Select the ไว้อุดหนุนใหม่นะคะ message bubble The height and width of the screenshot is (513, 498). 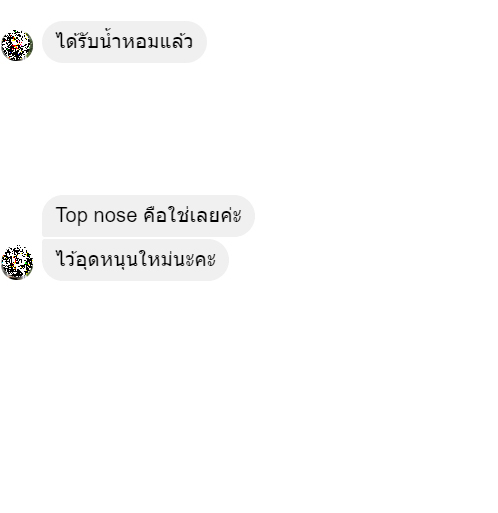click(135, 260)
